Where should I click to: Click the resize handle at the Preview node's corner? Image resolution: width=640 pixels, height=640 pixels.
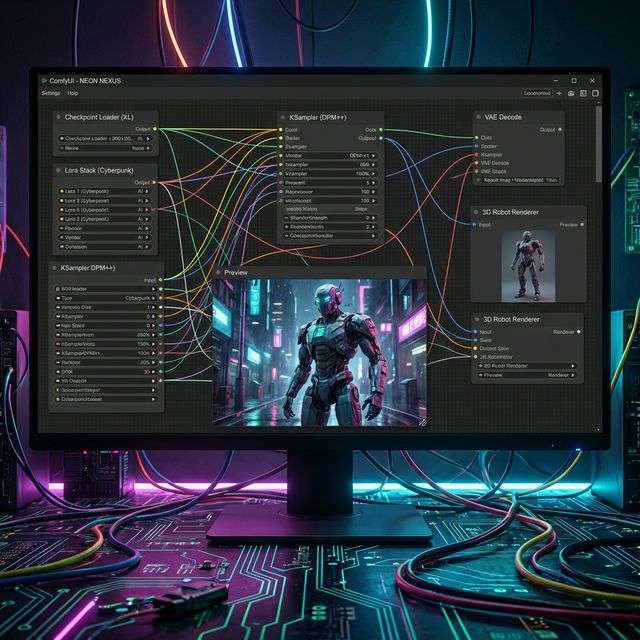[x=422, y=422]
